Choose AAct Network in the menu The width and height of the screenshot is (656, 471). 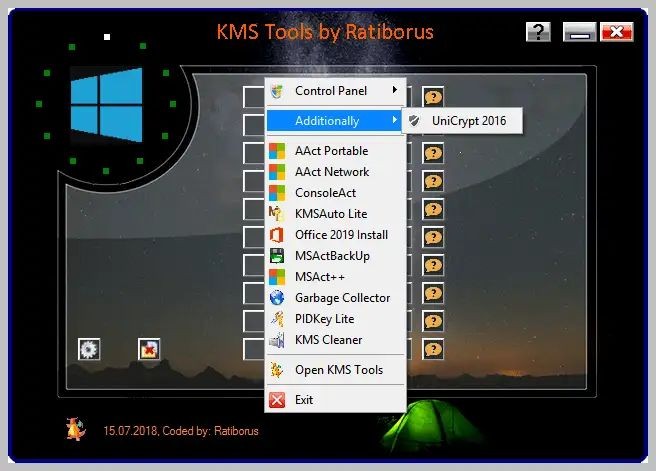tap(332, 172)
